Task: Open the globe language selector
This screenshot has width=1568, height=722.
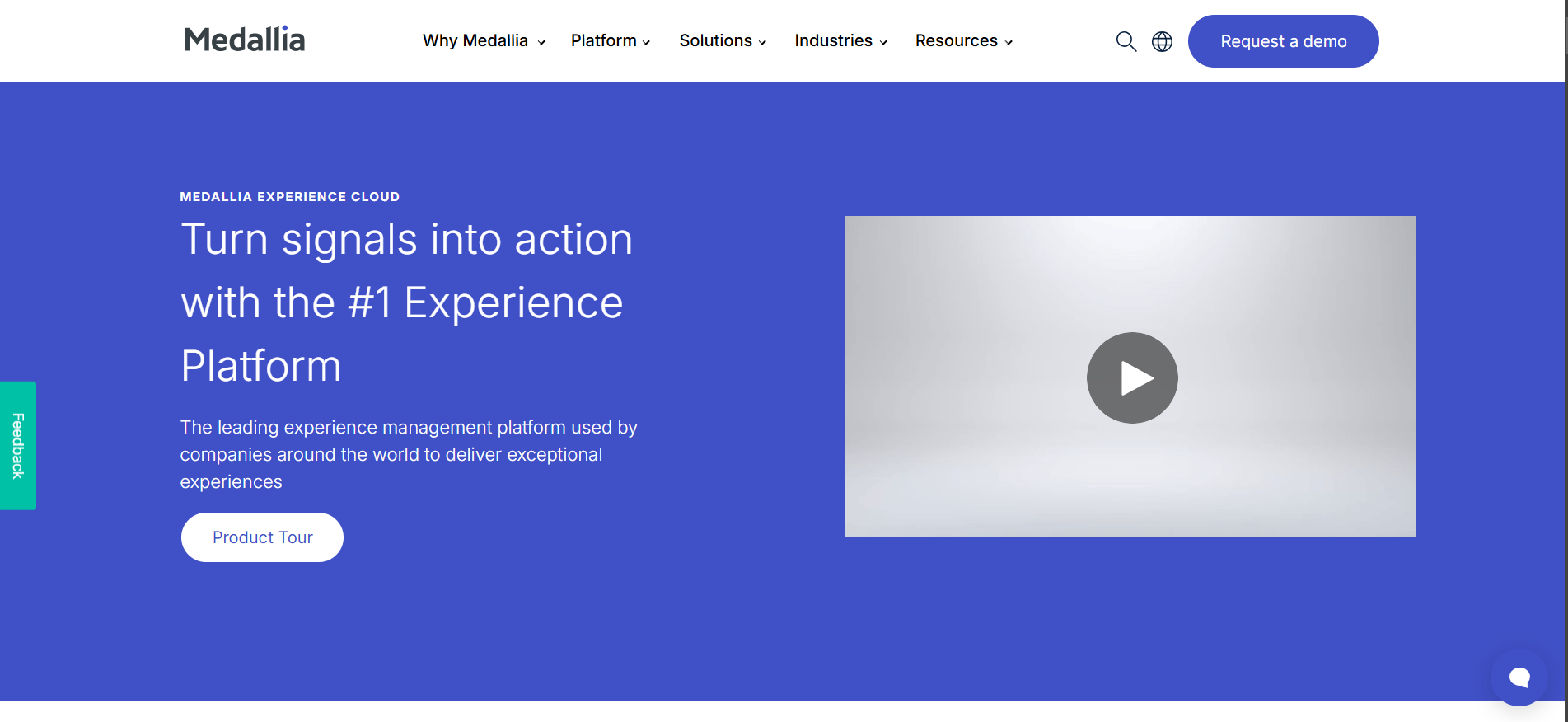Action: point(1162,41)
